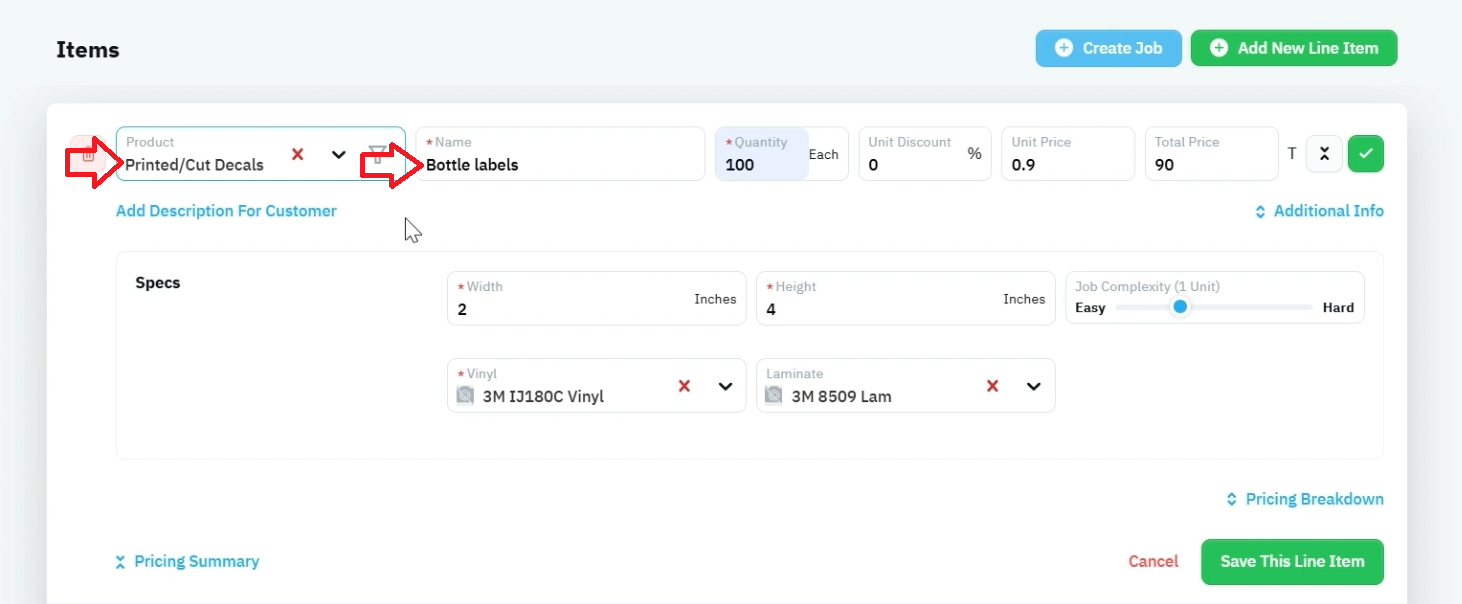
Task: Click the 3M IJ180C Vinyl image placeholder icon
Action: click(x=465, y=395)
